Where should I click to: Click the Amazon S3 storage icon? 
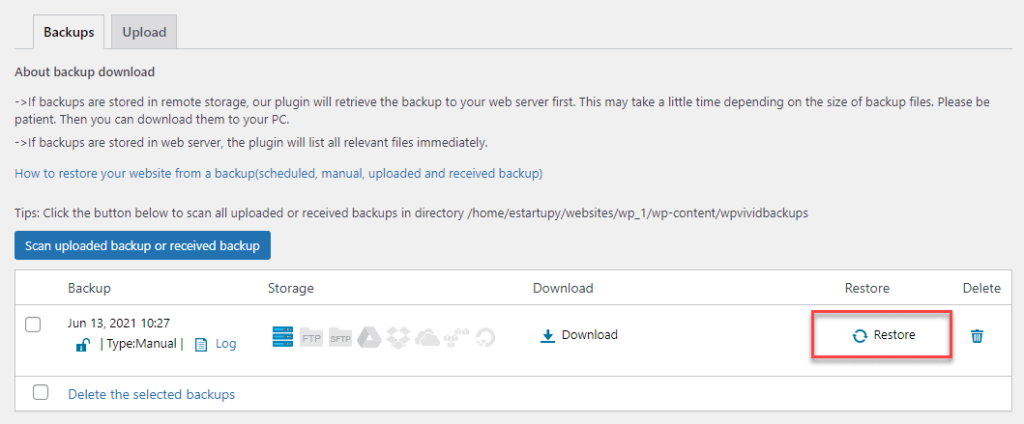457,337
